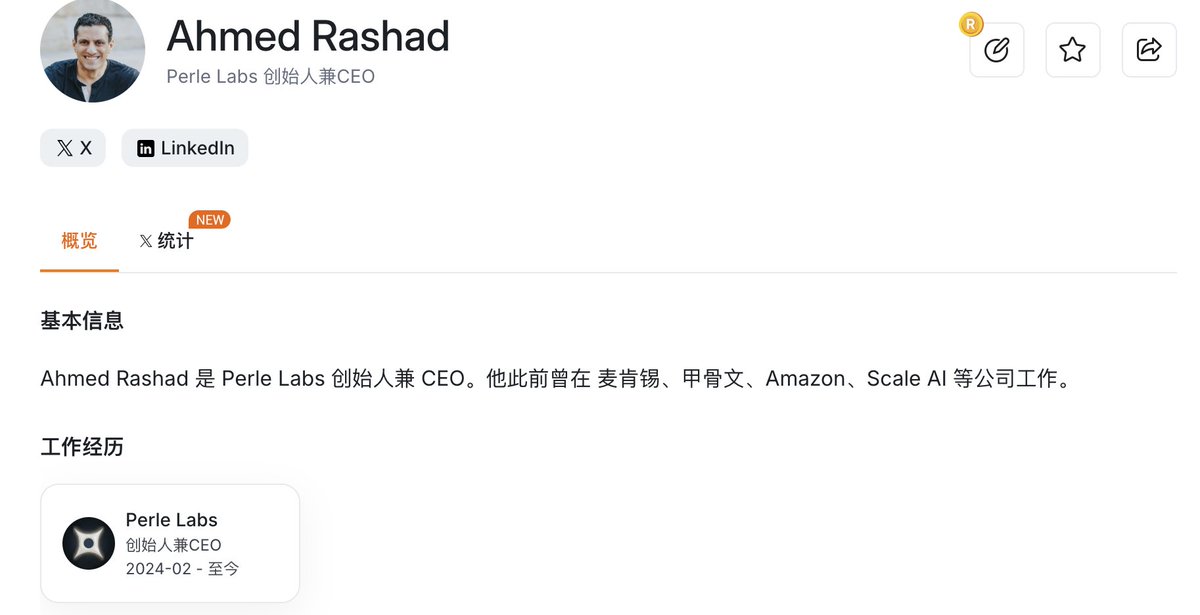This screenshot has height=615, width=1200.
Task: Click the edit profile pencil icon
Action: coord(996,50)
